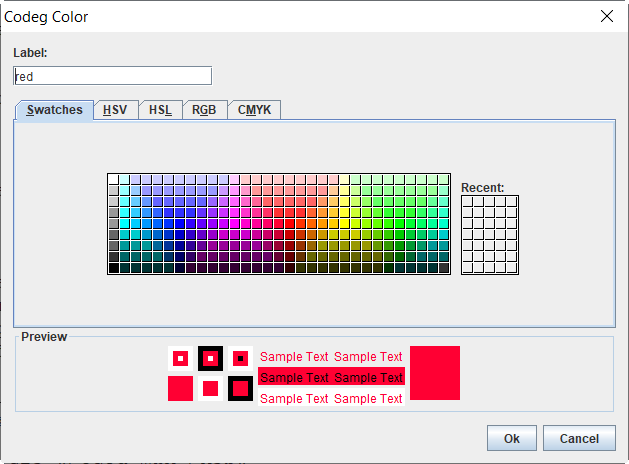This screenshot has height=464, width=629.
Task: Click the solid red square preview without border
Action: [x=180, y=388]
